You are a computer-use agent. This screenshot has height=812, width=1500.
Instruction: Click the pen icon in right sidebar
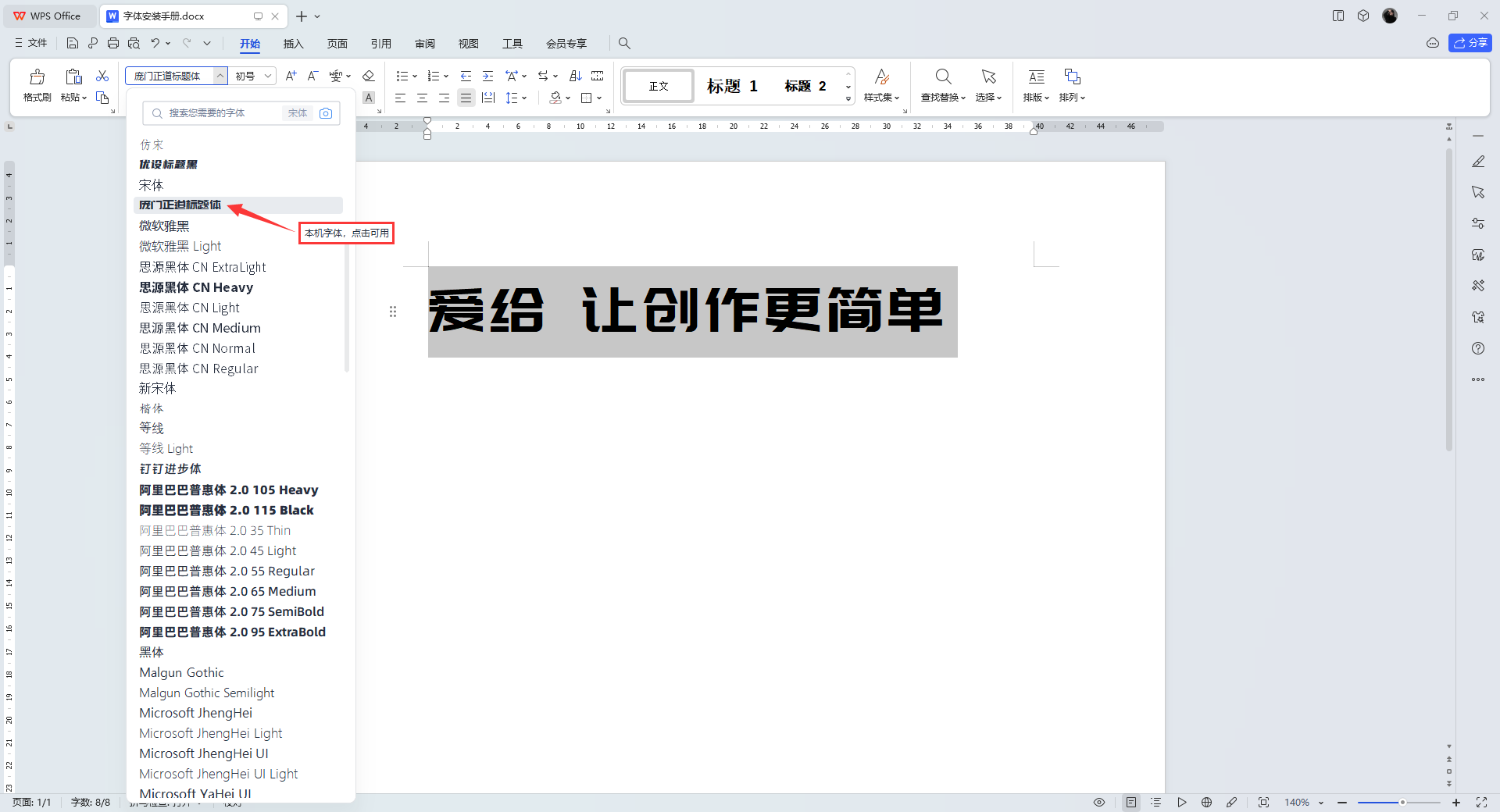[1478, 162]
